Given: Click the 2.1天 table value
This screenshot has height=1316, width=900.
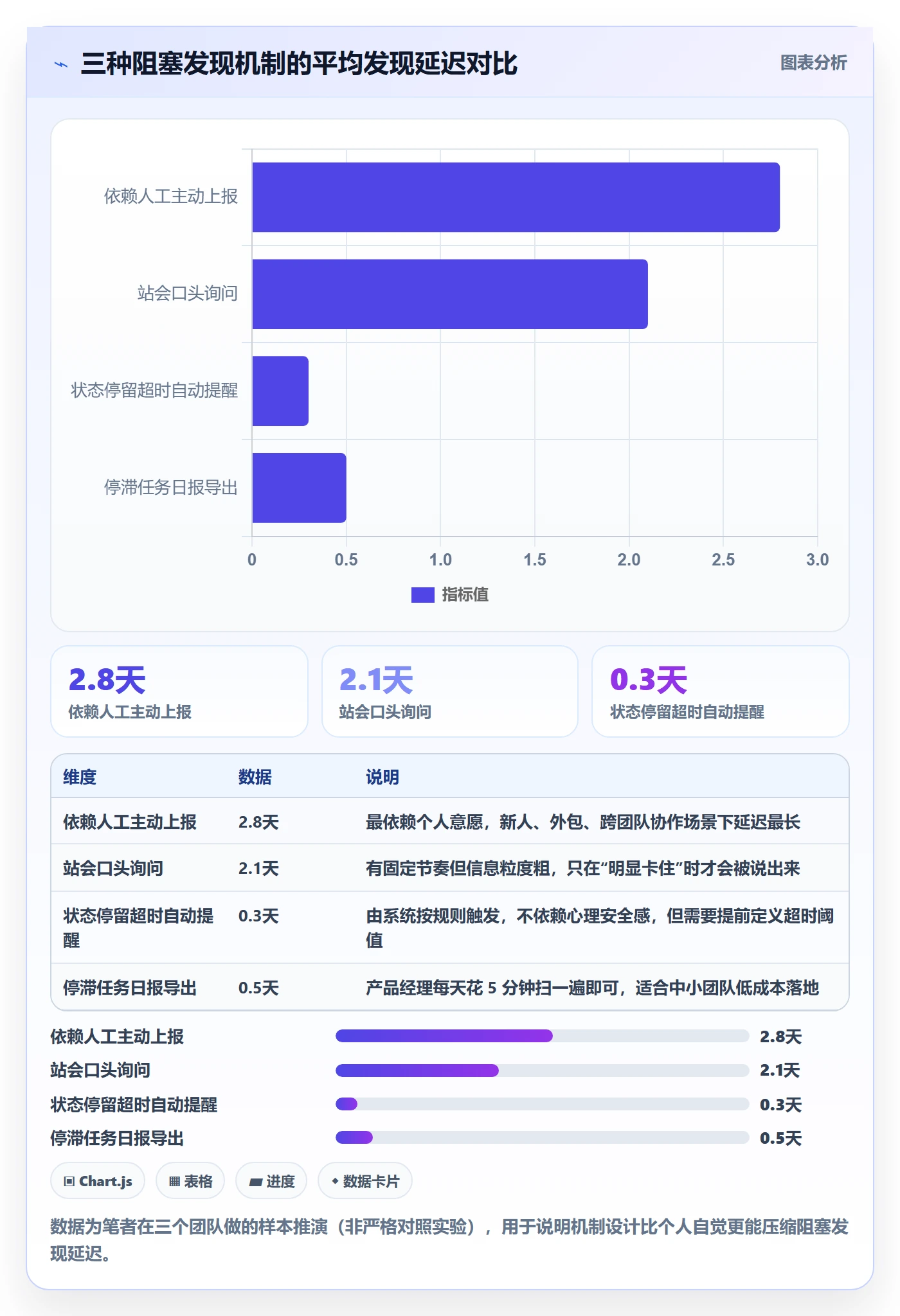Looking at the screenshot, I should [x=258, y=868].
